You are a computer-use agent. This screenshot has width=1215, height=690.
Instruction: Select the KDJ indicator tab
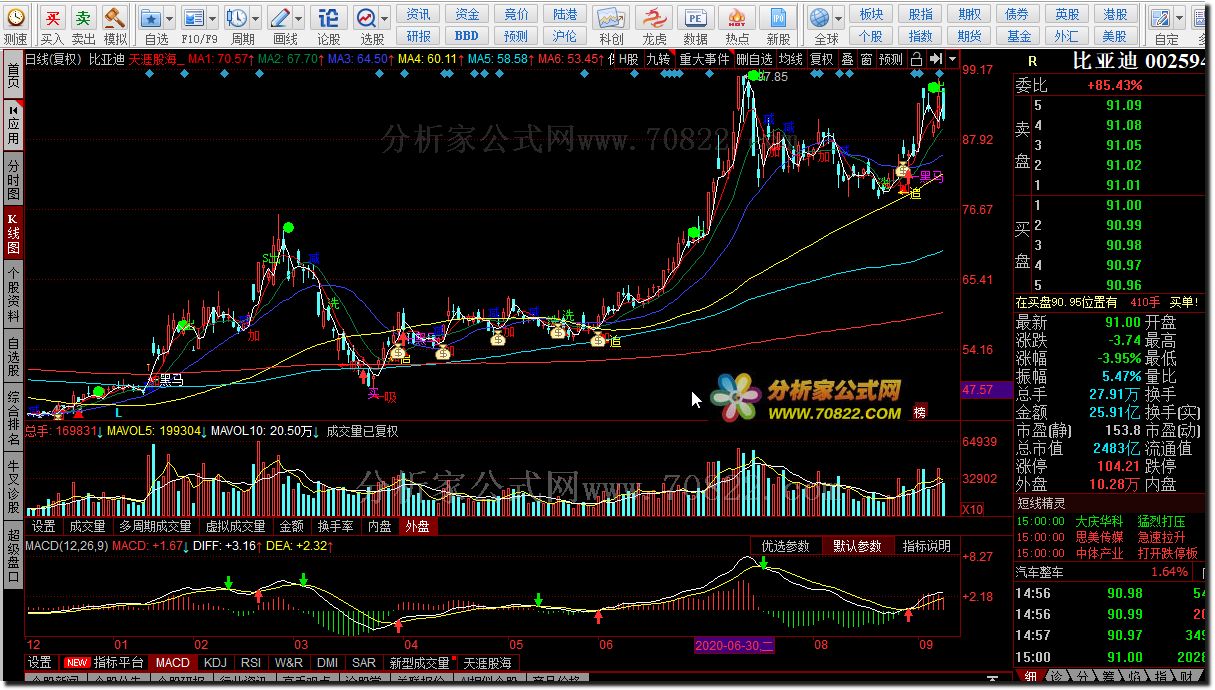click(x=215, y=663)
